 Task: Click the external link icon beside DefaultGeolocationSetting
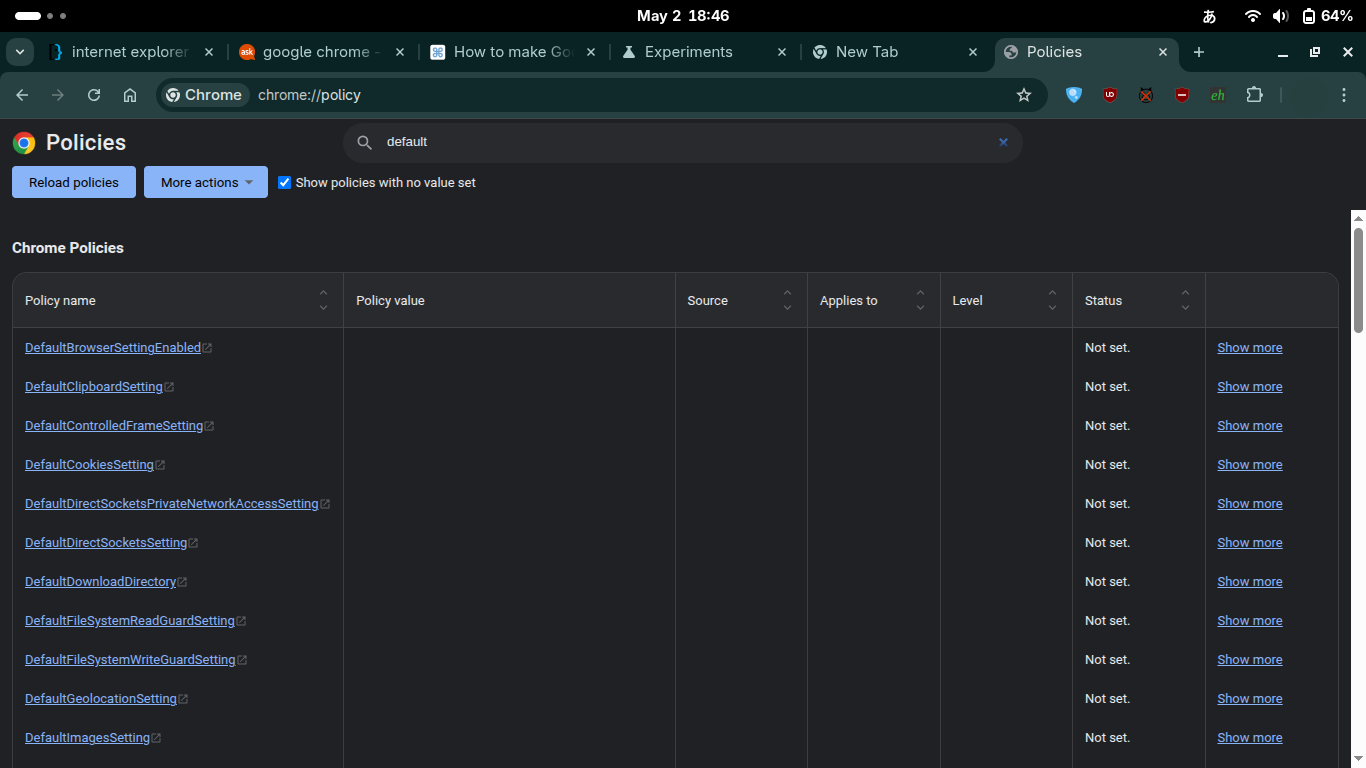point(183,699)
